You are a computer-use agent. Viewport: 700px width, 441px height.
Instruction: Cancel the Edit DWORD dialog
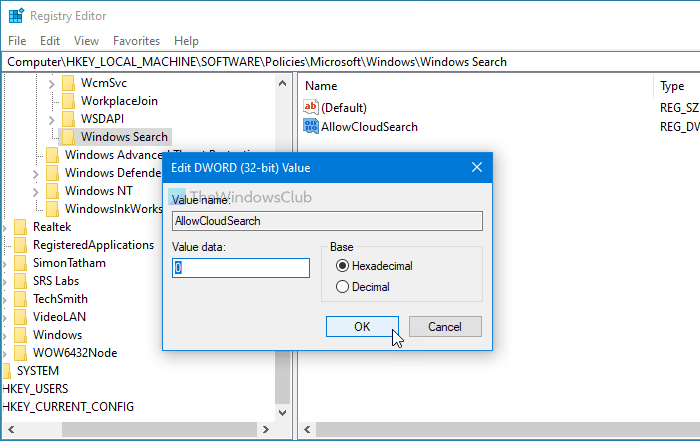tap(444, 327)
